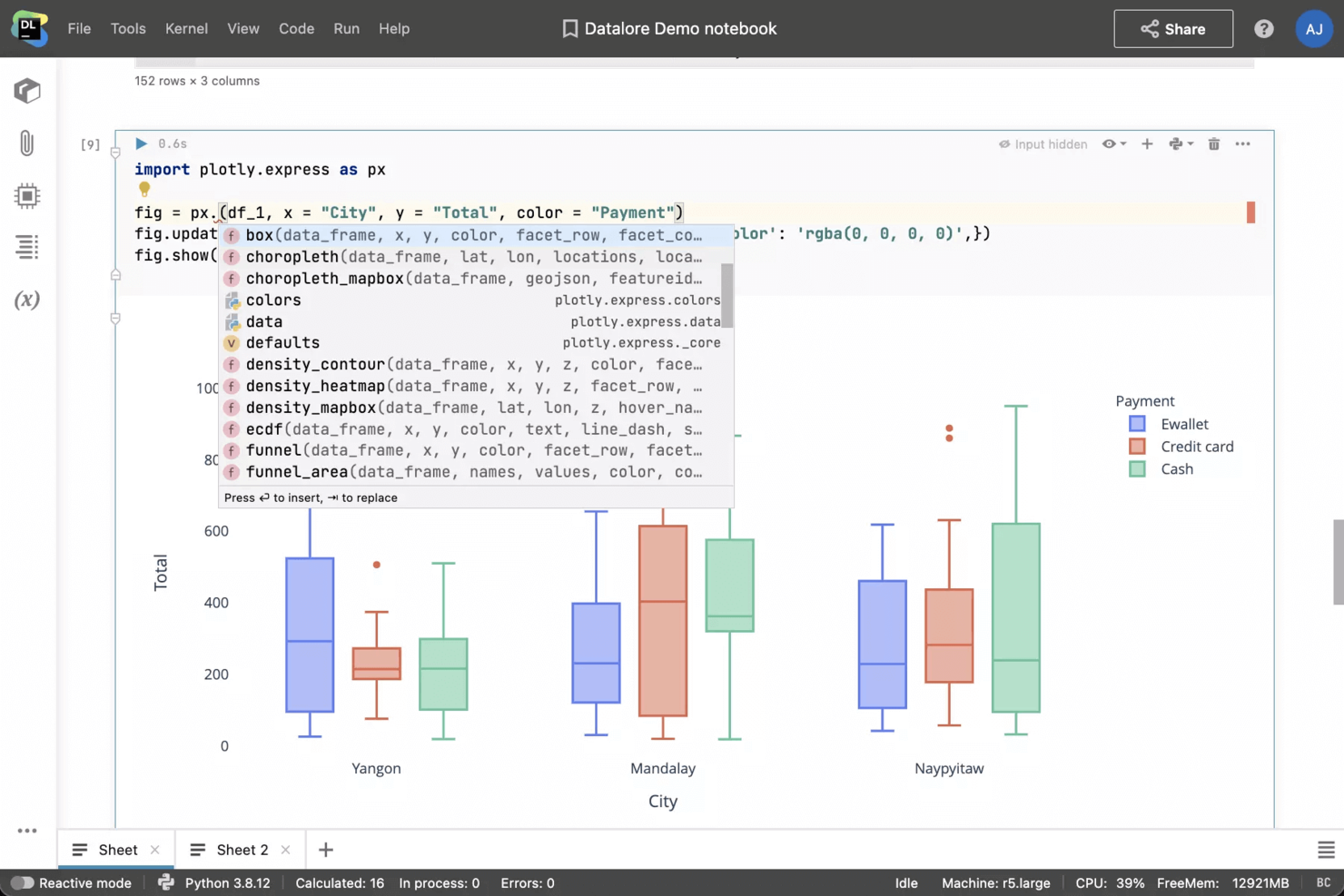This screenshot has height=896, width=1344.
Task: Open the hamburger menu near sheet tabs
Action: click(1325, 849)
